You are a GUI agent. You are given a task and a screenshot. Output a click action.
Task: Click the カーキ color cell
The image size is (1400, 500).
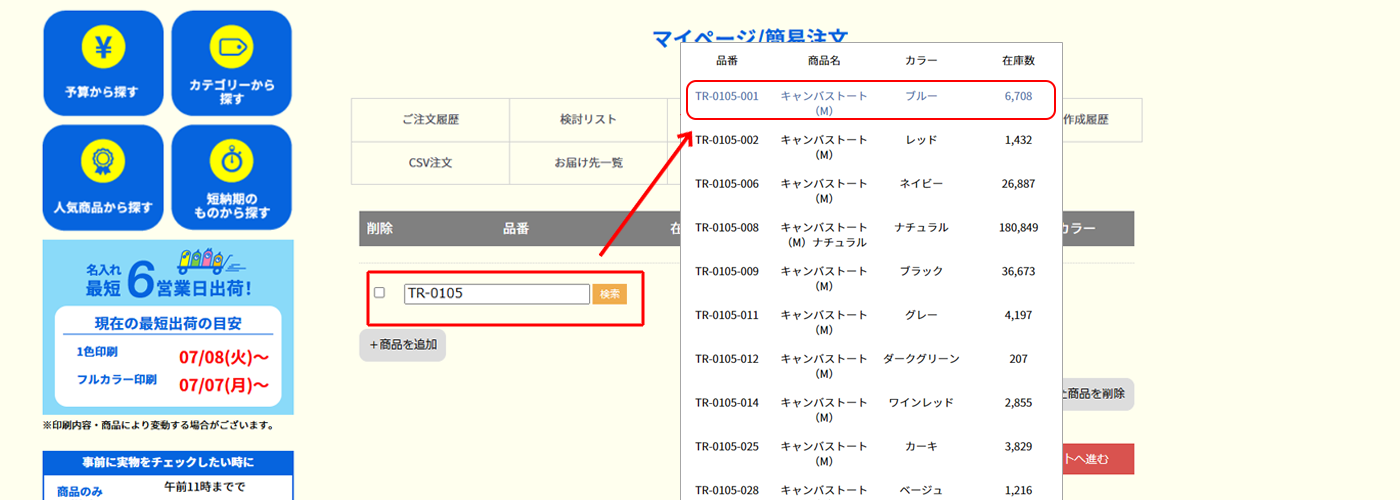point(921,446)
